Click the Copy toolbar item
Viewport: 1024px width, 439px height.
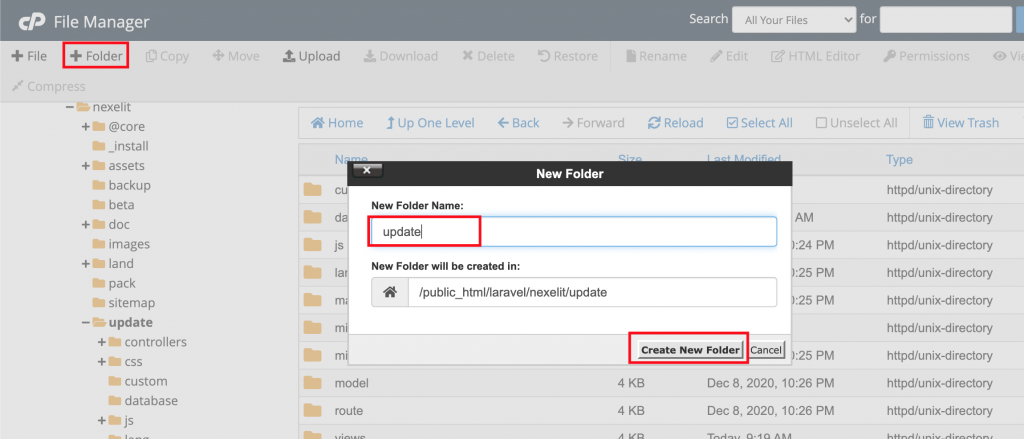(167, 56)
